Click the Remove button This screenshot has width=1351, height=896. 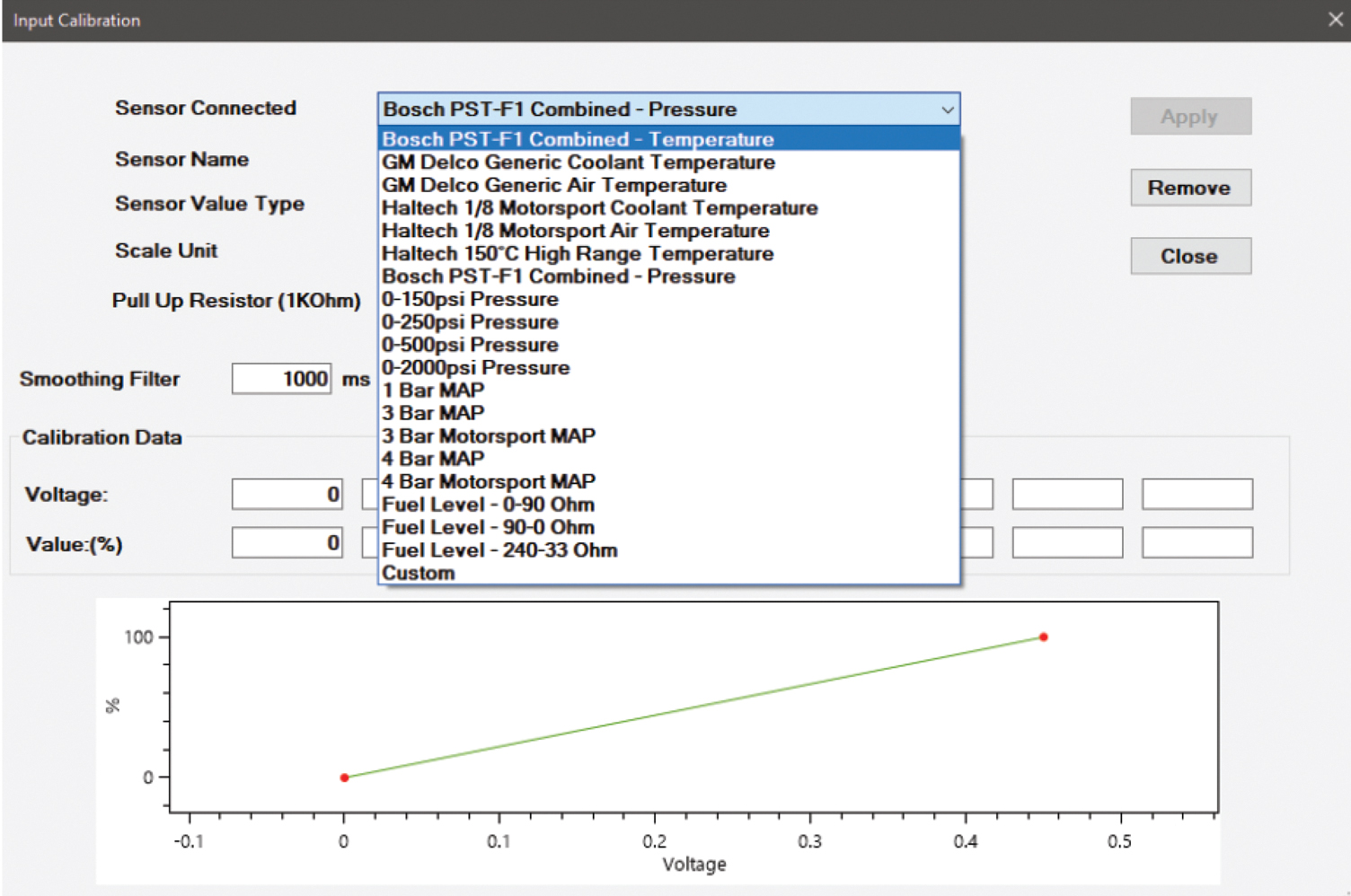click(1190, 188)
